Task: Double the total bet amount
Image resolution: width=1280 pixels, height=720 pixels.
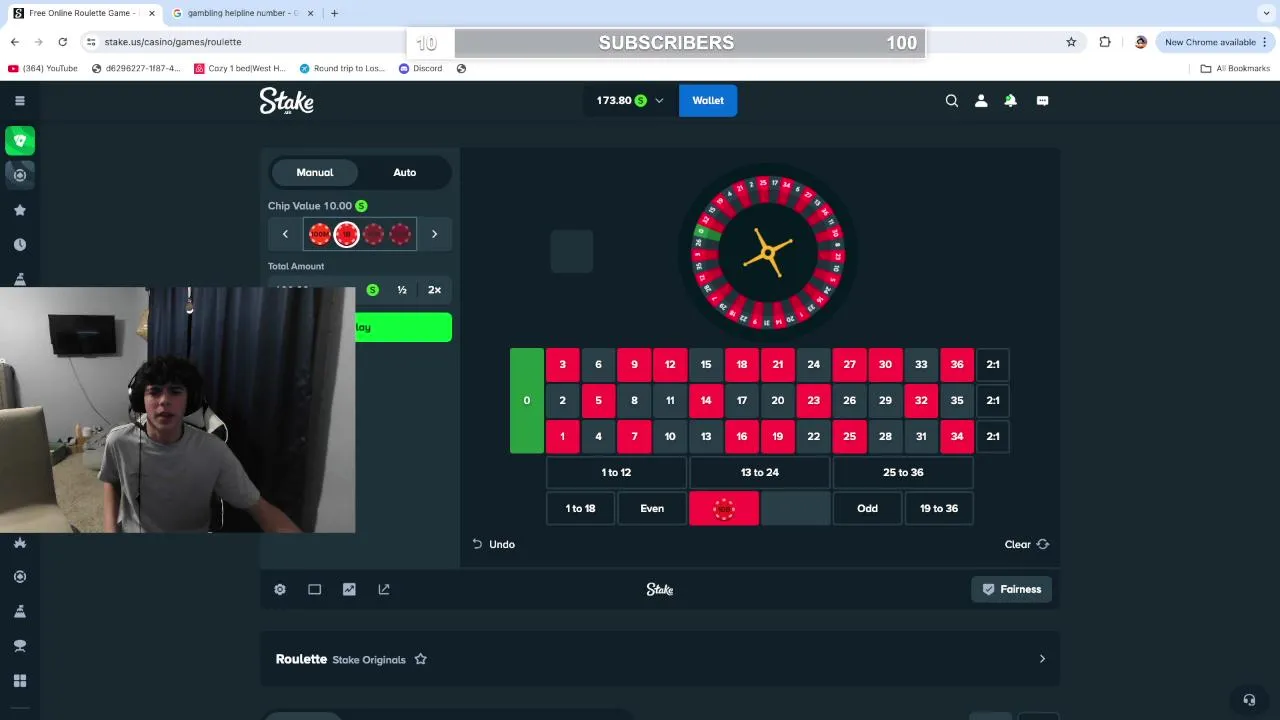Action: [434, 290]
